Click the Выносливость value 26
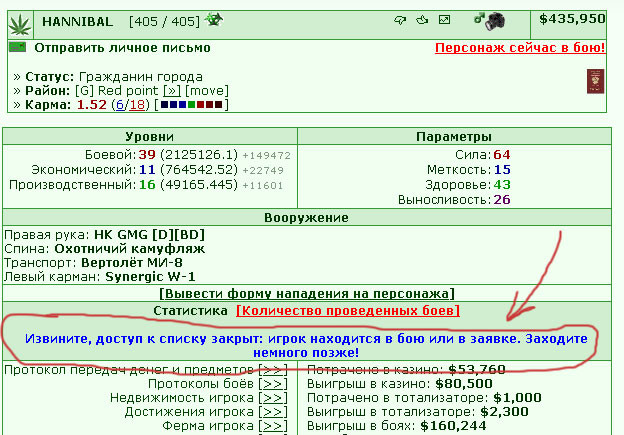 tap(502, 200)
